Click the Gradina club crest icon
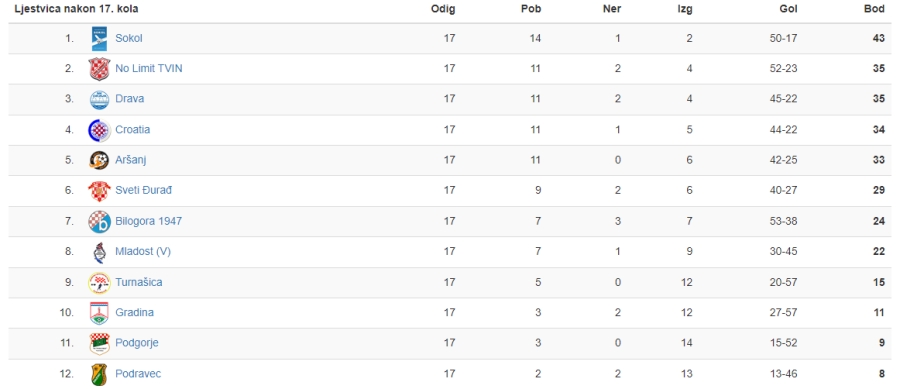Image resolution: width=900 pixels, height=389 pixels. point(99,313)
